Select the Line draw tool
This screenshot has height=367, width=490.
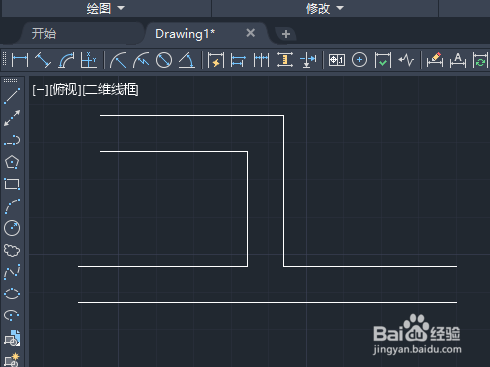(12, 96)
